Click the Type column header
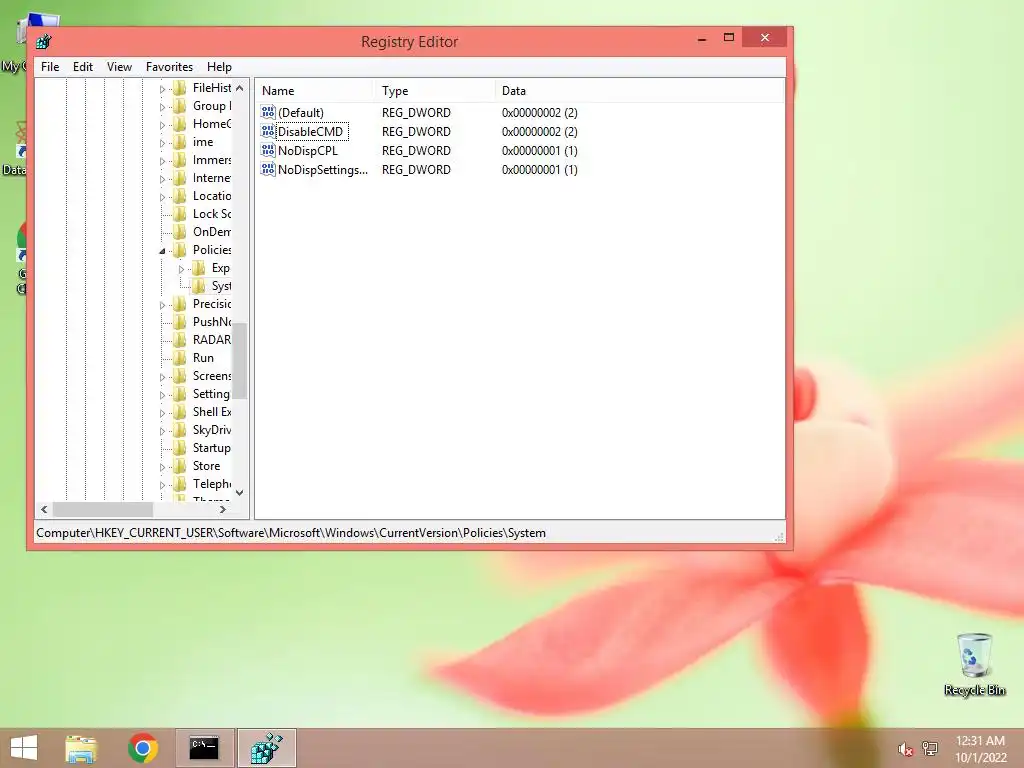Viewport: 1024px width, 768px height. click(x=434, y=91)
